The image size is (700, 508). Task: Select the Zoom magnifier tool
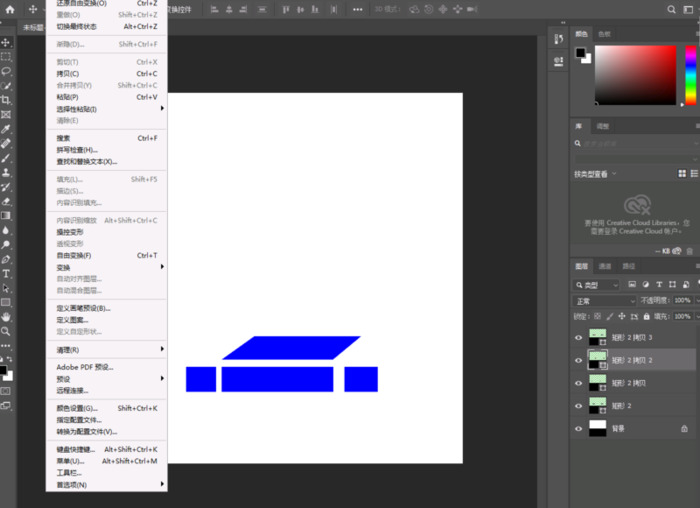[6, 331]
